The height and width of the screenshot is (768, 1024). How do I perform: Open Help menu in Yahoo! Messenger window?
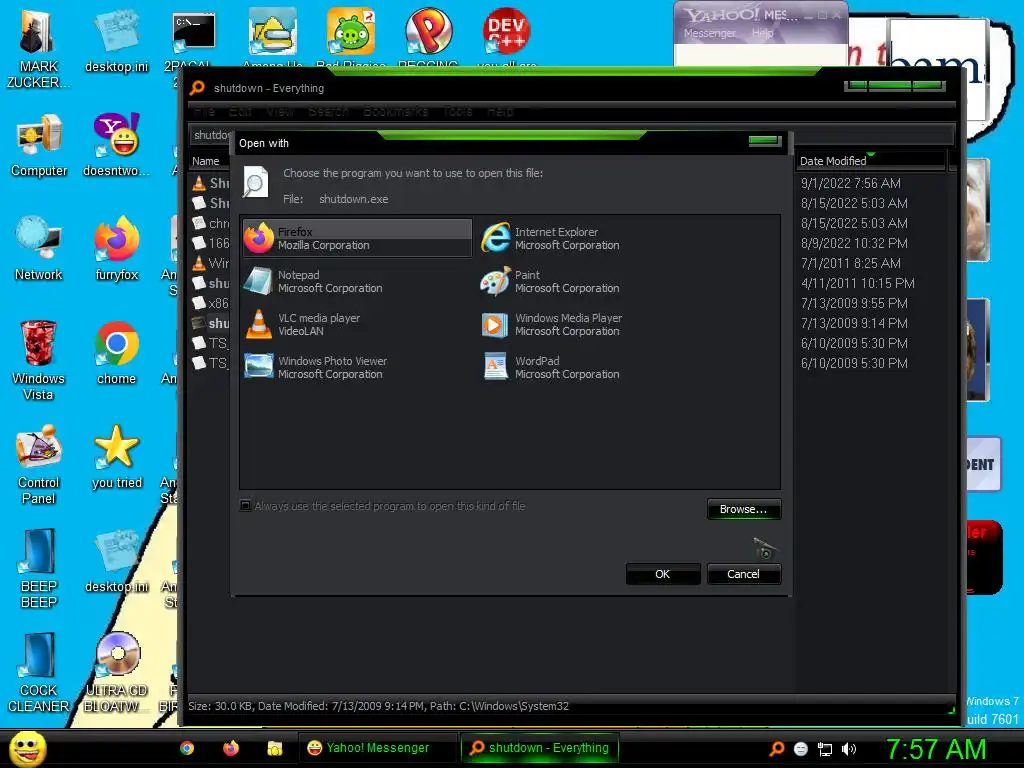[762, 33]
